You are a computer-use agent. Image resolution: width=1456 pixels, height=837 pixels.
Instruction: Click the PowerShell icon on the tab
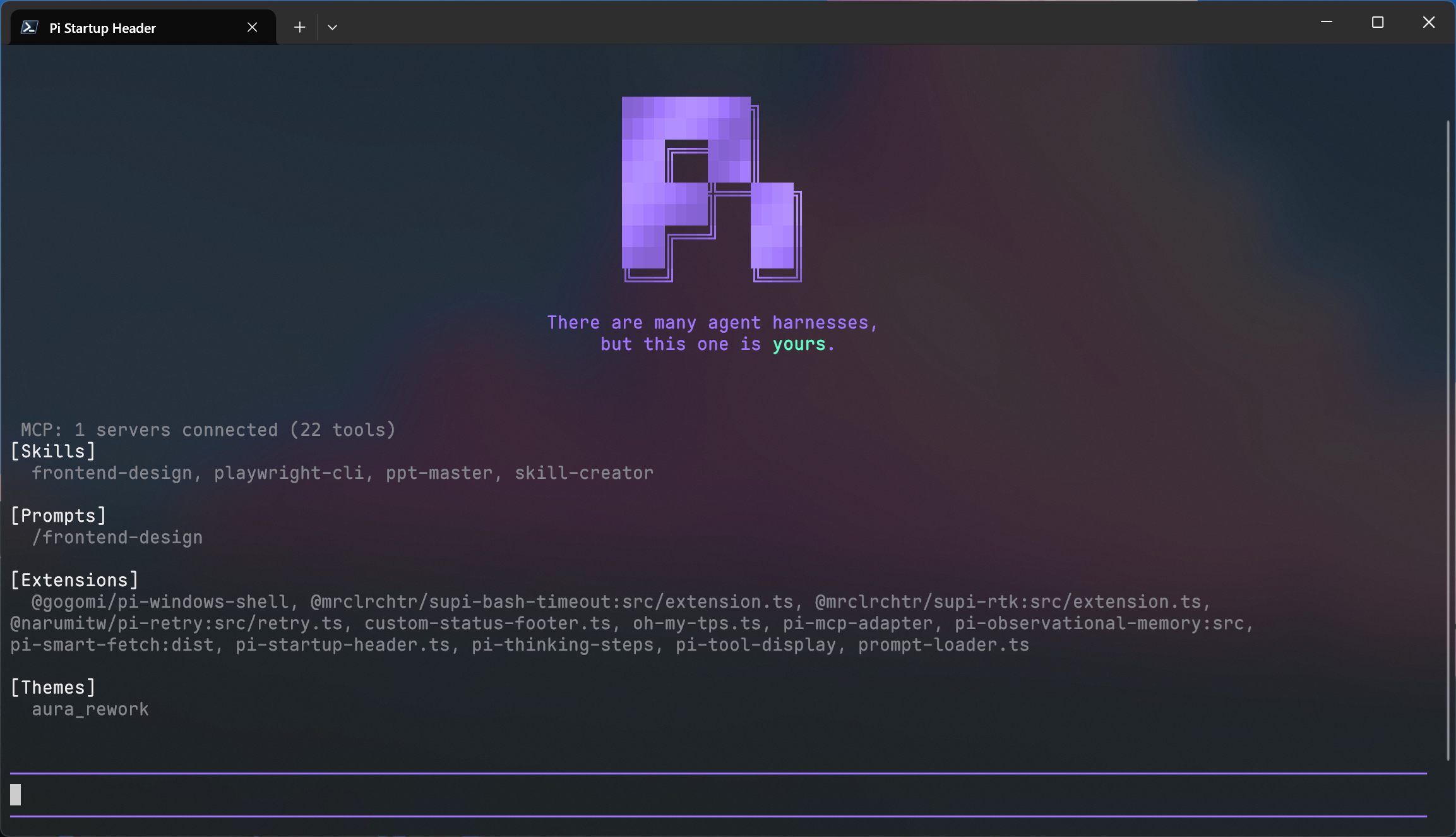(x=29, y=27)
